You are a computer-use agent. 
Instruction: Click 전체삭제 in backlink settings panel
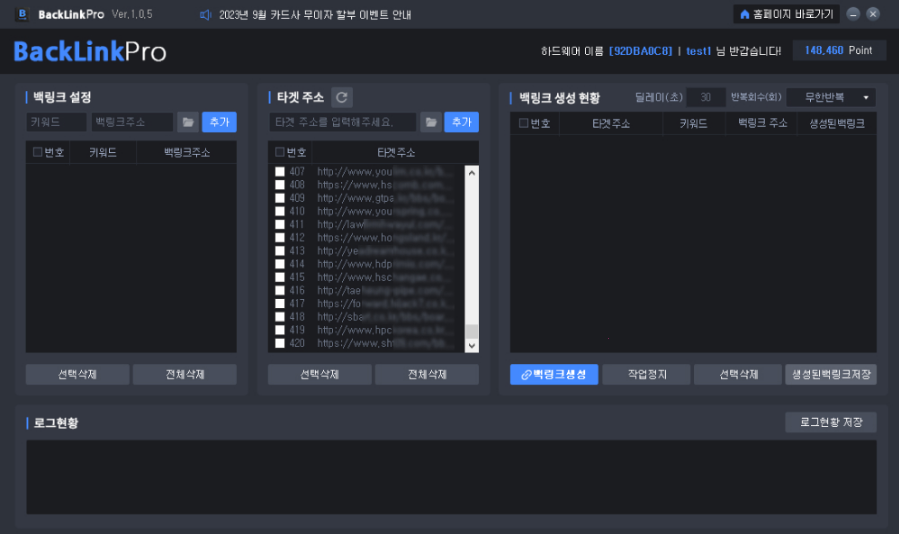tap(185, 375)
